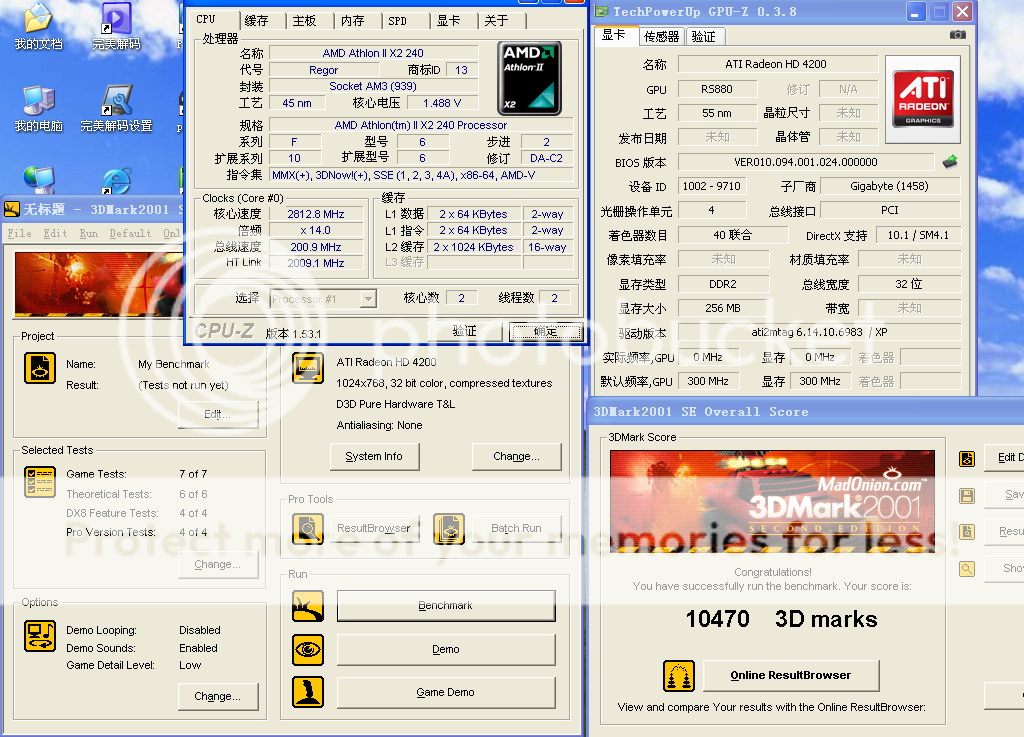Open the Online ResultBrowser button
This screenshot has height=737, width=1024.
(791, 676)
